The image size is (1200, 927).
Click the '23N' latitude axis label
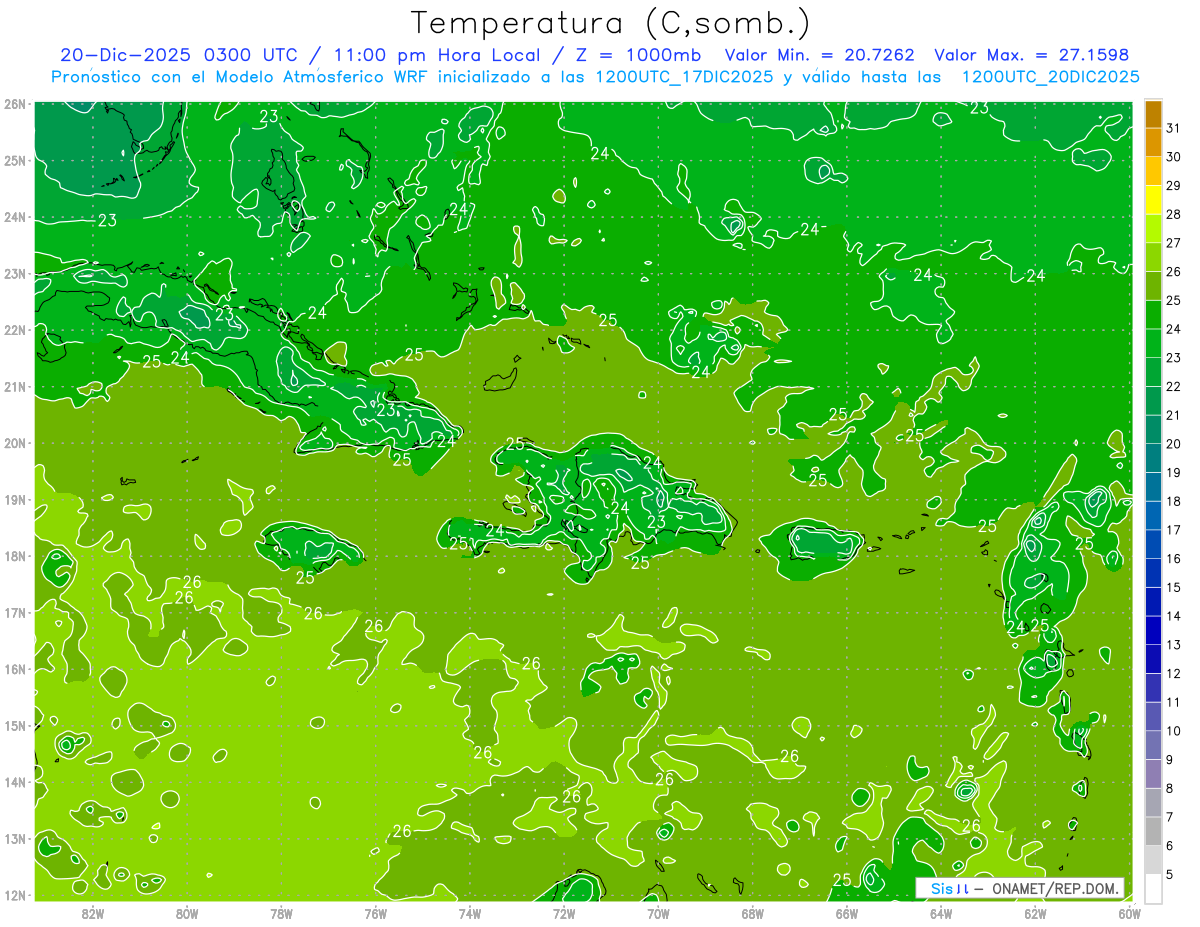tap(15, 273)
